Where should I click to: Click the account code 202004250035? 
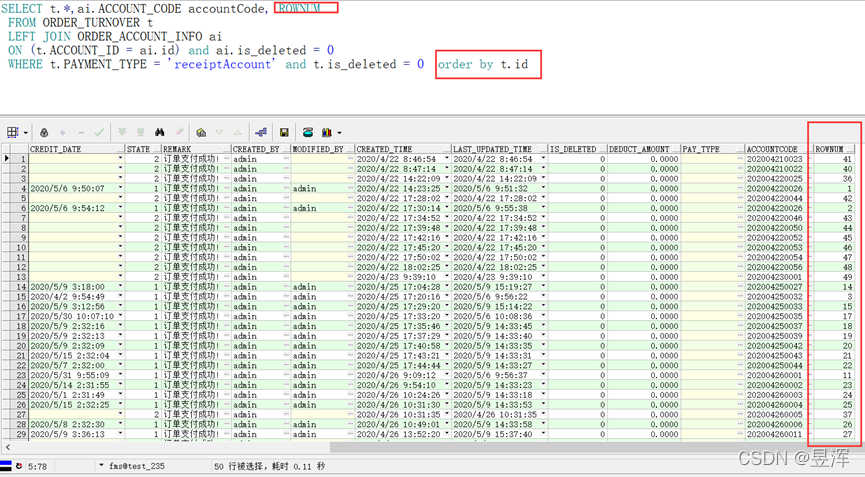tap(775, 316)
